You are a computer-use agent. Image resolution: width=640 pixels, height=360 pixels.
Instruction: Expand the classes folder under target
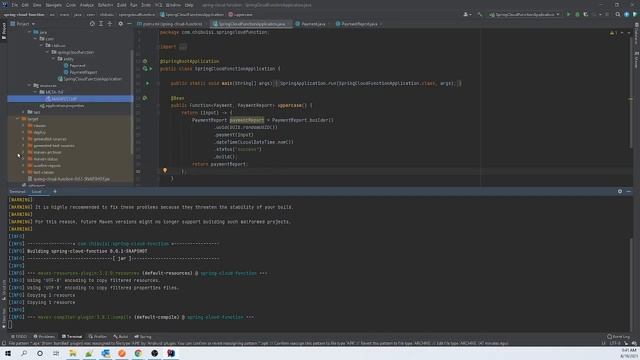click(x=23, y=126)
